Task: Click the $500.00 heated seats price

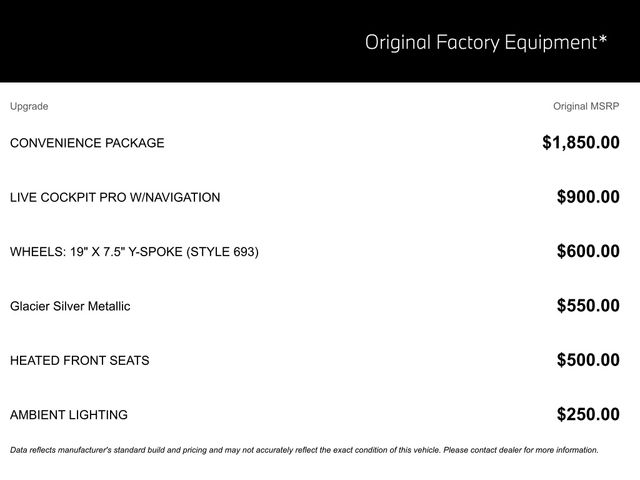Action: pos(588,360)
